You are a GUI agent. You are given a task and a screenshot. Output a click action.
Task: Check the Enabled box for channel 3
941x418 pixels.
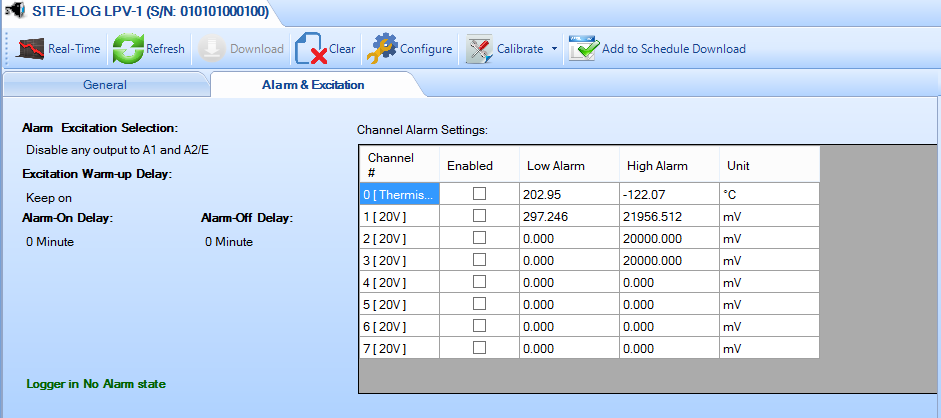tap(479, 259)
